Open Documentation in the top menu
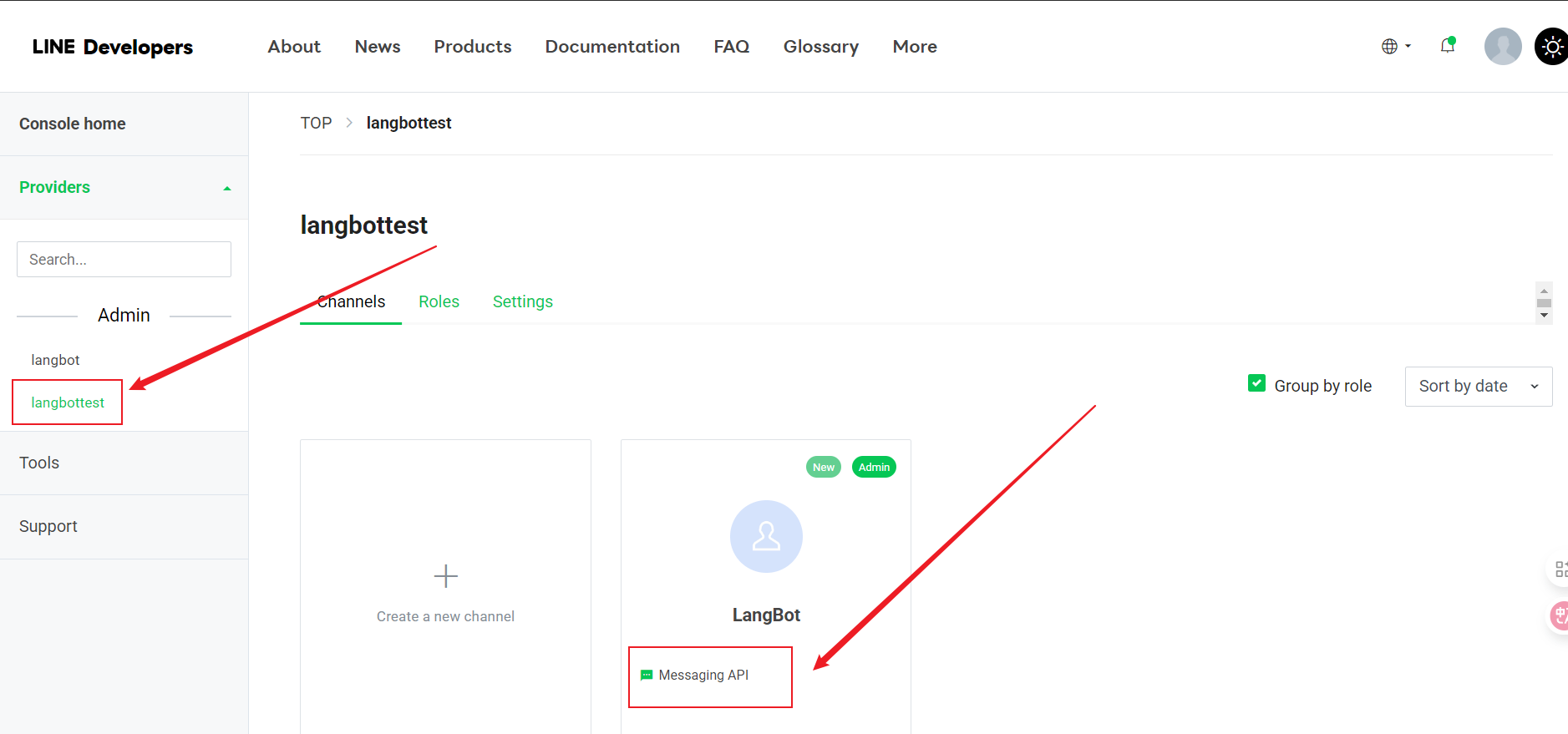 click(612, 47)
